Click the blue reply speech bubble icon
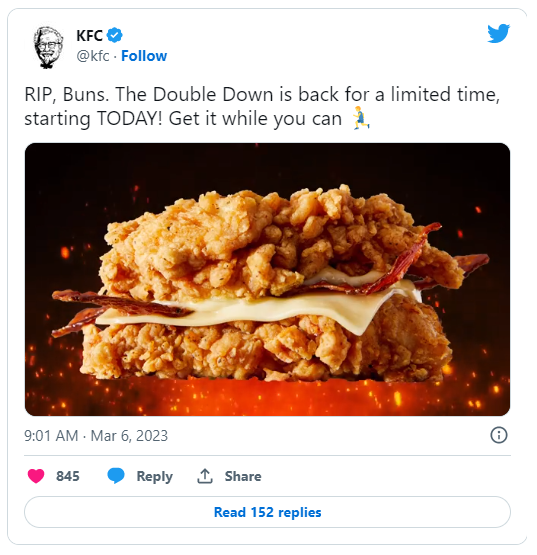Screen dimensions: 537x555 point(116,476)
